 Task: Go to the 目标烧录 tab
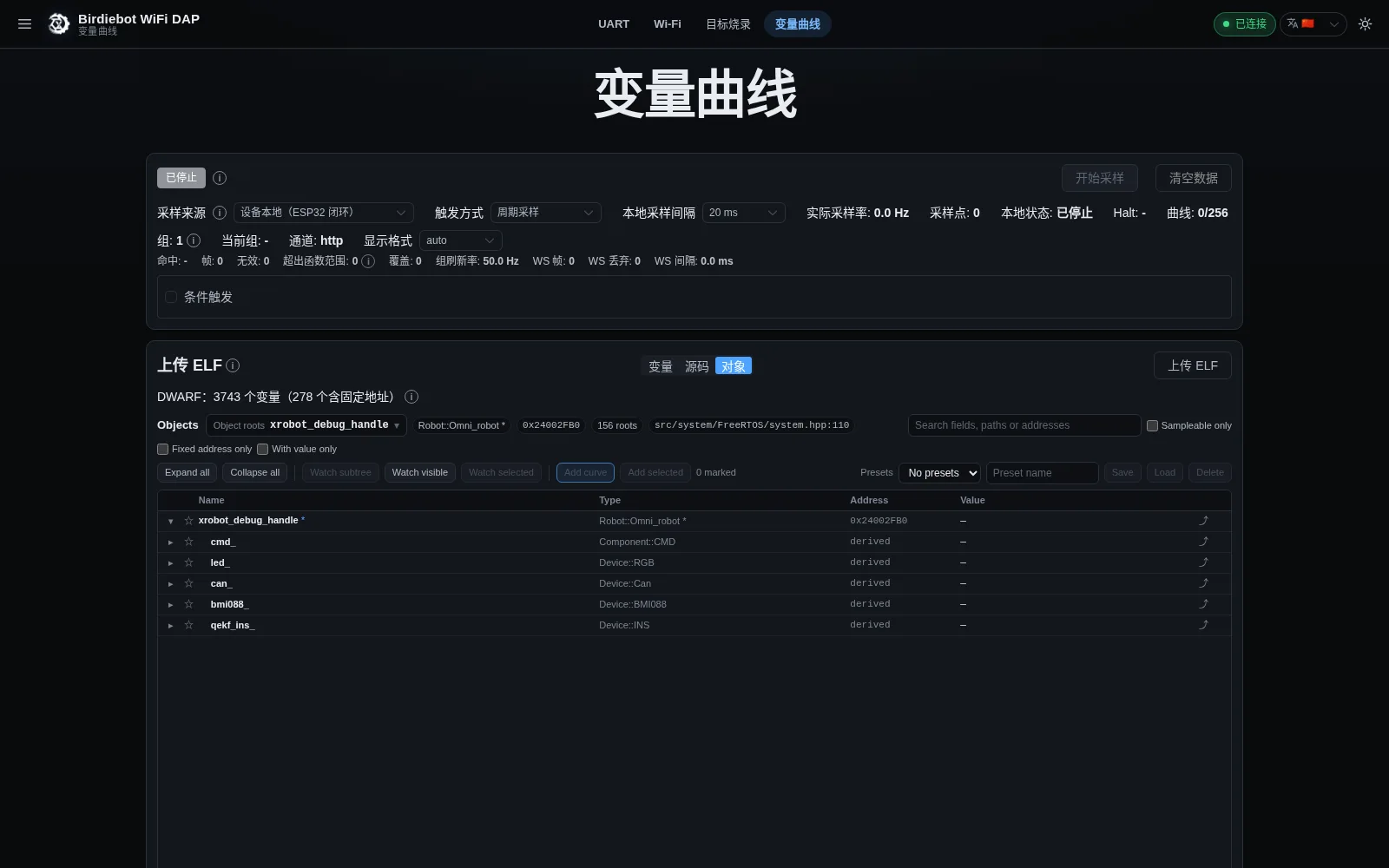point(728,24)
